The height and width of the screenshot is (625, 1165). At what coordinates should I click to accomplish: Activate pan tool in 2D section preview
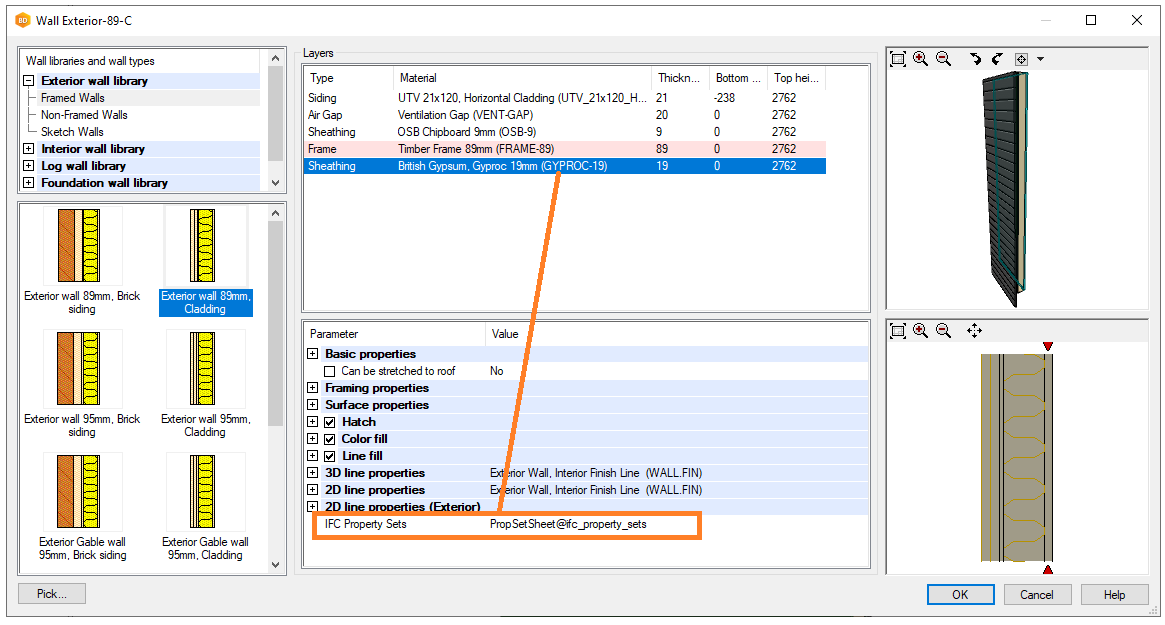click(x=975, y=331)
